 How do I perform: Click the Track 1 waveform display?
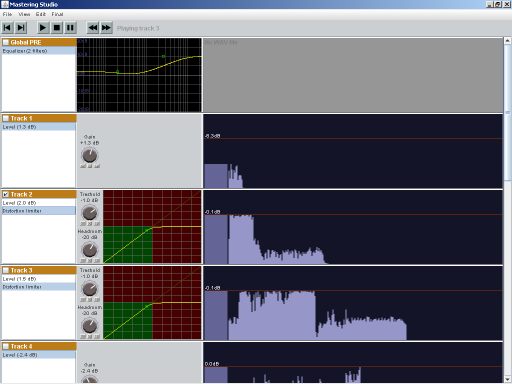(x=353, y=151)
